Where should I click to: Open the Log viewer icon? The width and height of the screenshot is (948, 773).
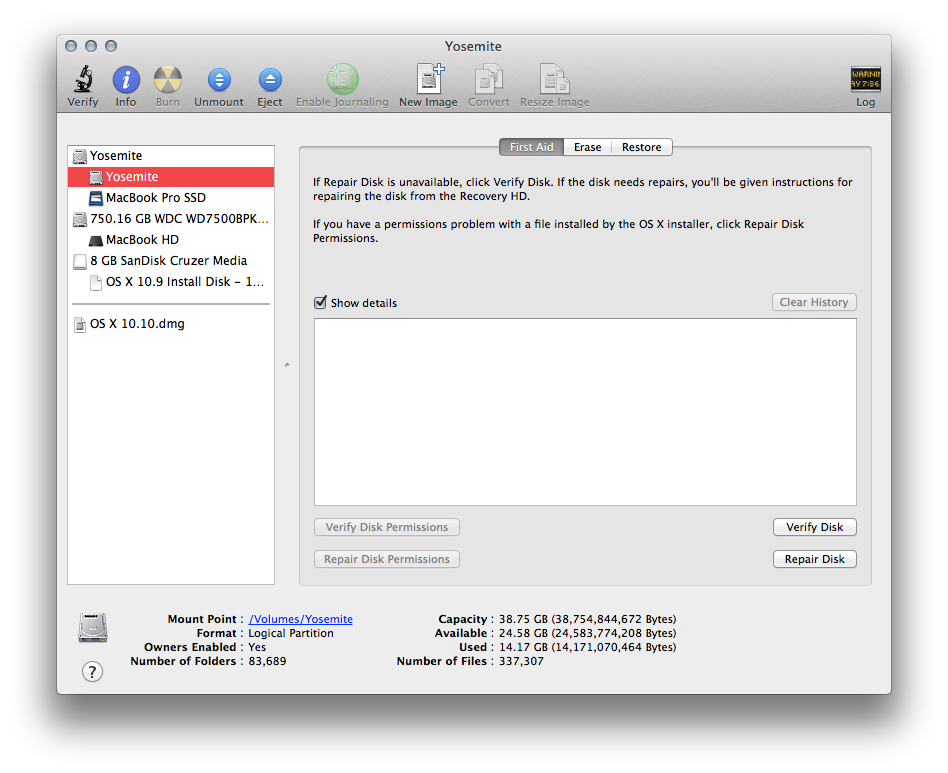(x=865, y=79)
